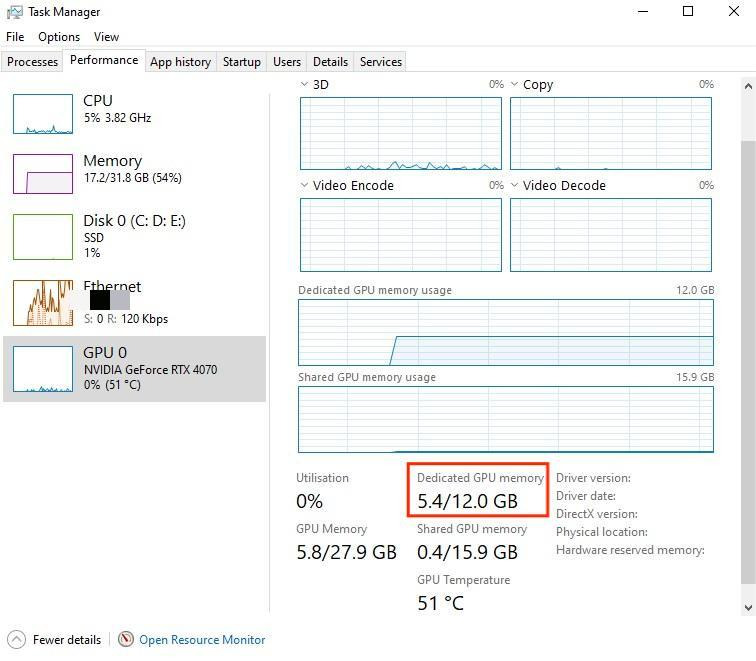
Task: Expand the 3D engine graph dropdown
Action: [x=305, y=85]
